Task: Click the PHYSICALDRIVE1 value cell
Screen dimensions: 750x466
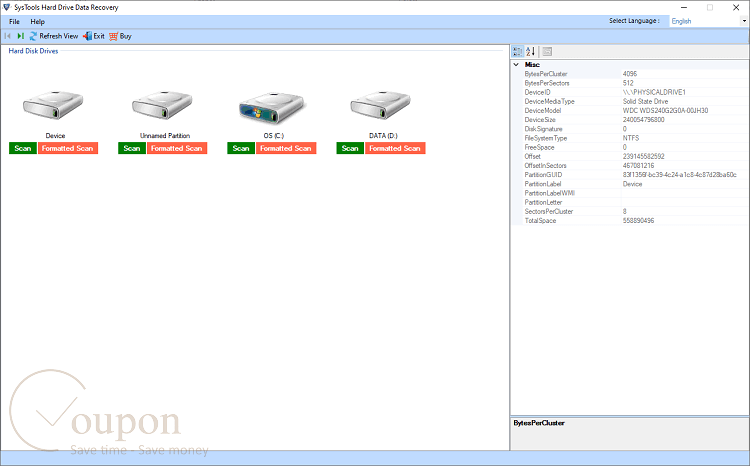Action: click(x=684, y=92)
